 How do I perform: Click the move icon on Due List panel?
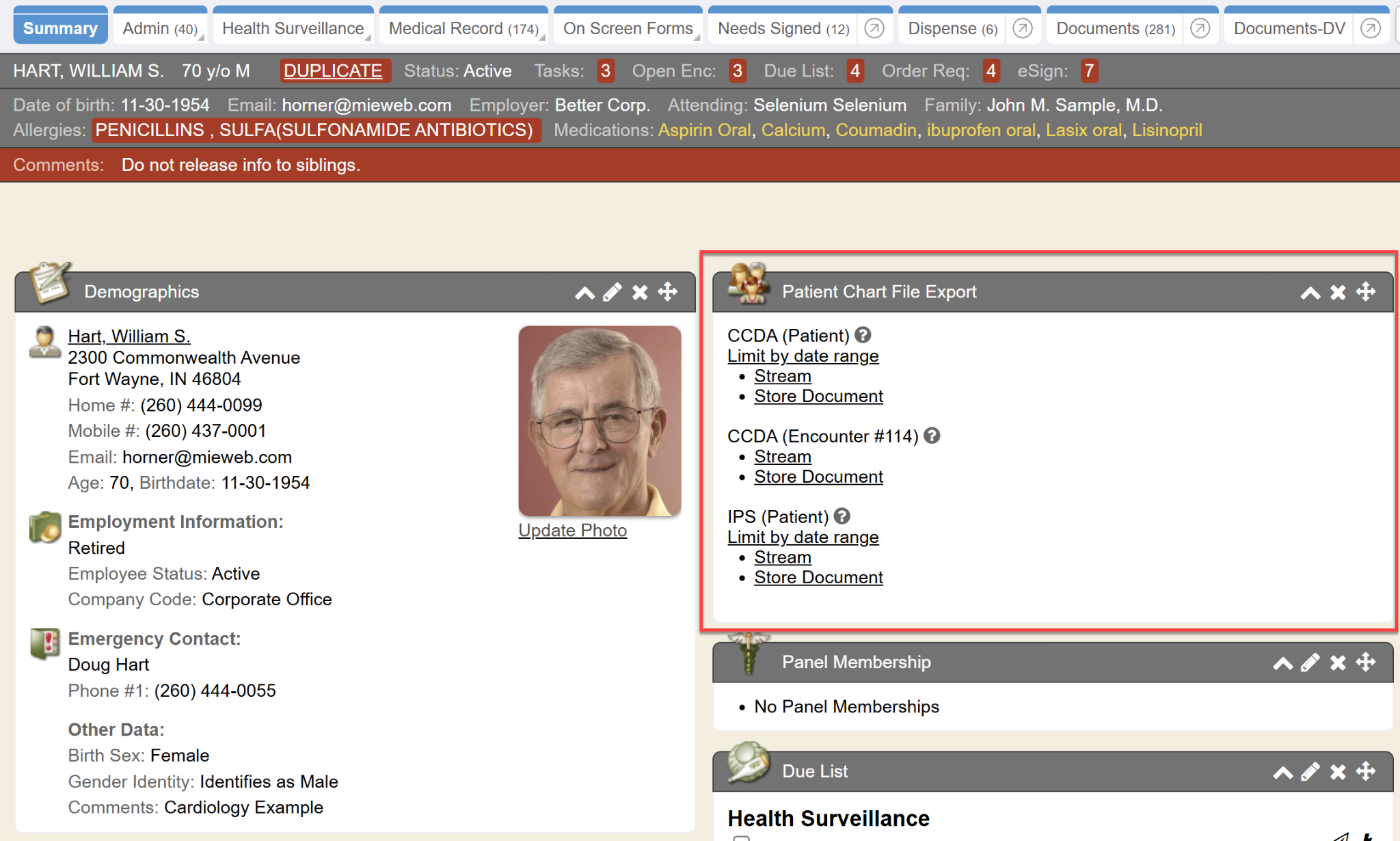click(x=1365, y=772)
